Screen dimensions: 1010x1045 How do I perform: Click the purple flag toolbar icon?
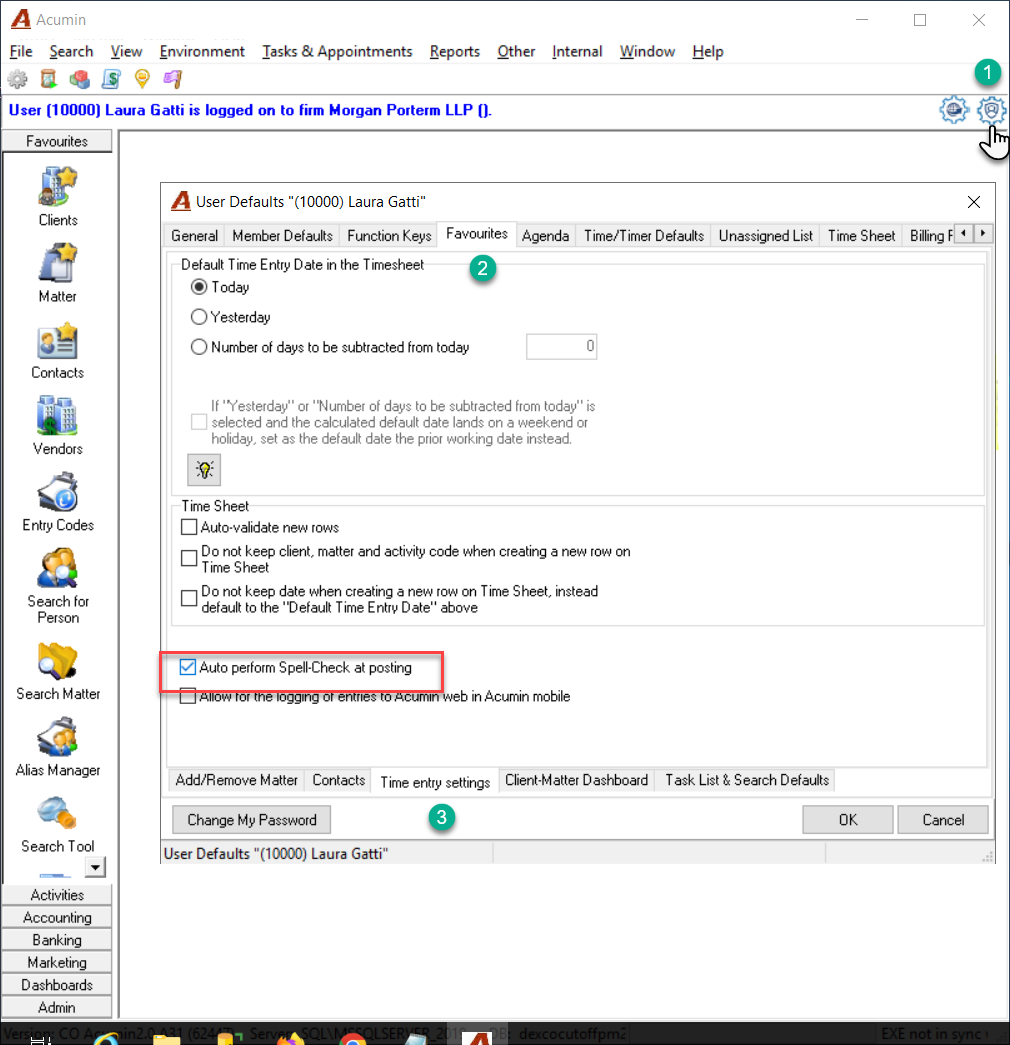tap(173, 79)
